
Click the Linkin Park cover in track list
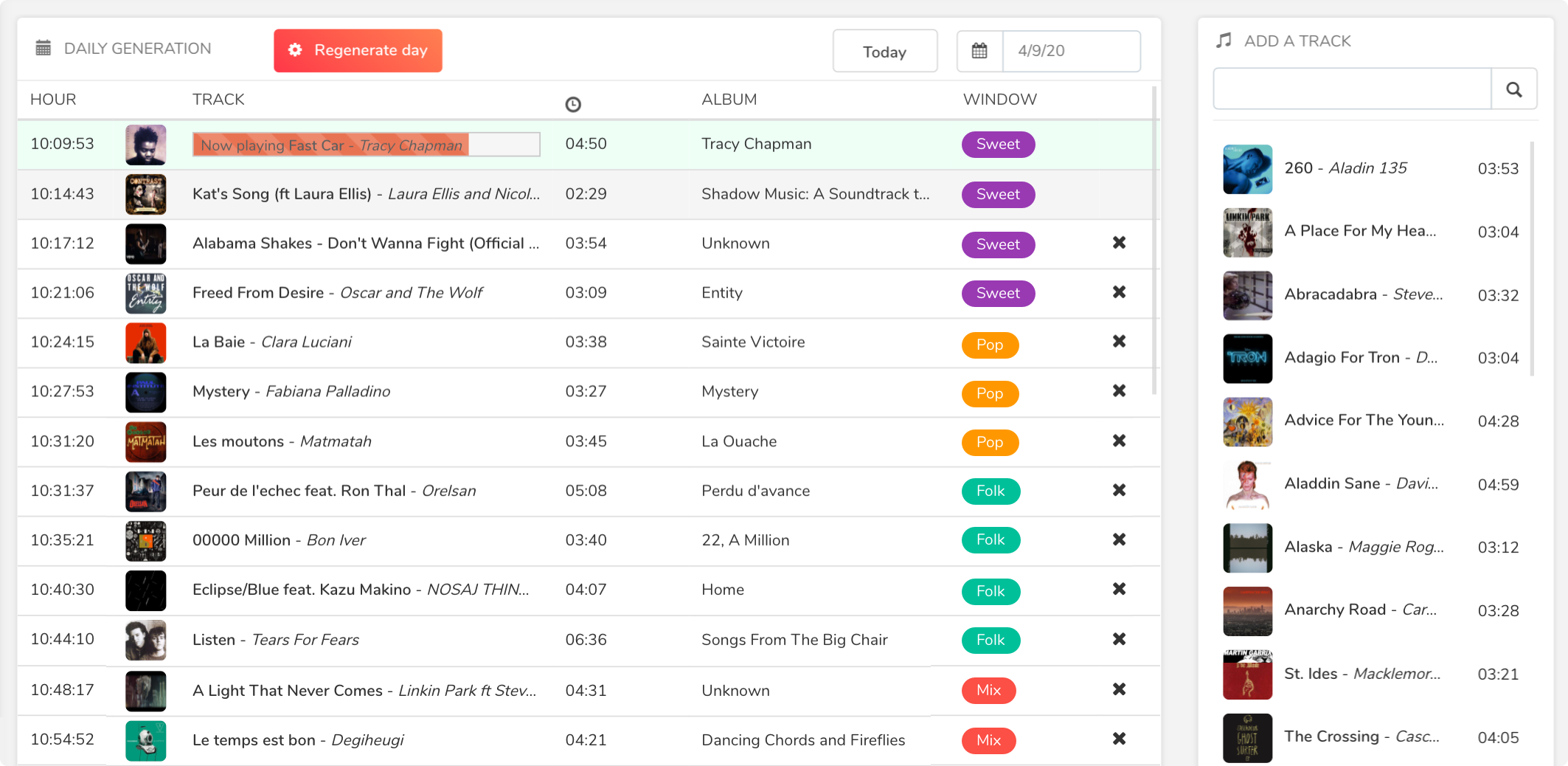click(1247, 232)
